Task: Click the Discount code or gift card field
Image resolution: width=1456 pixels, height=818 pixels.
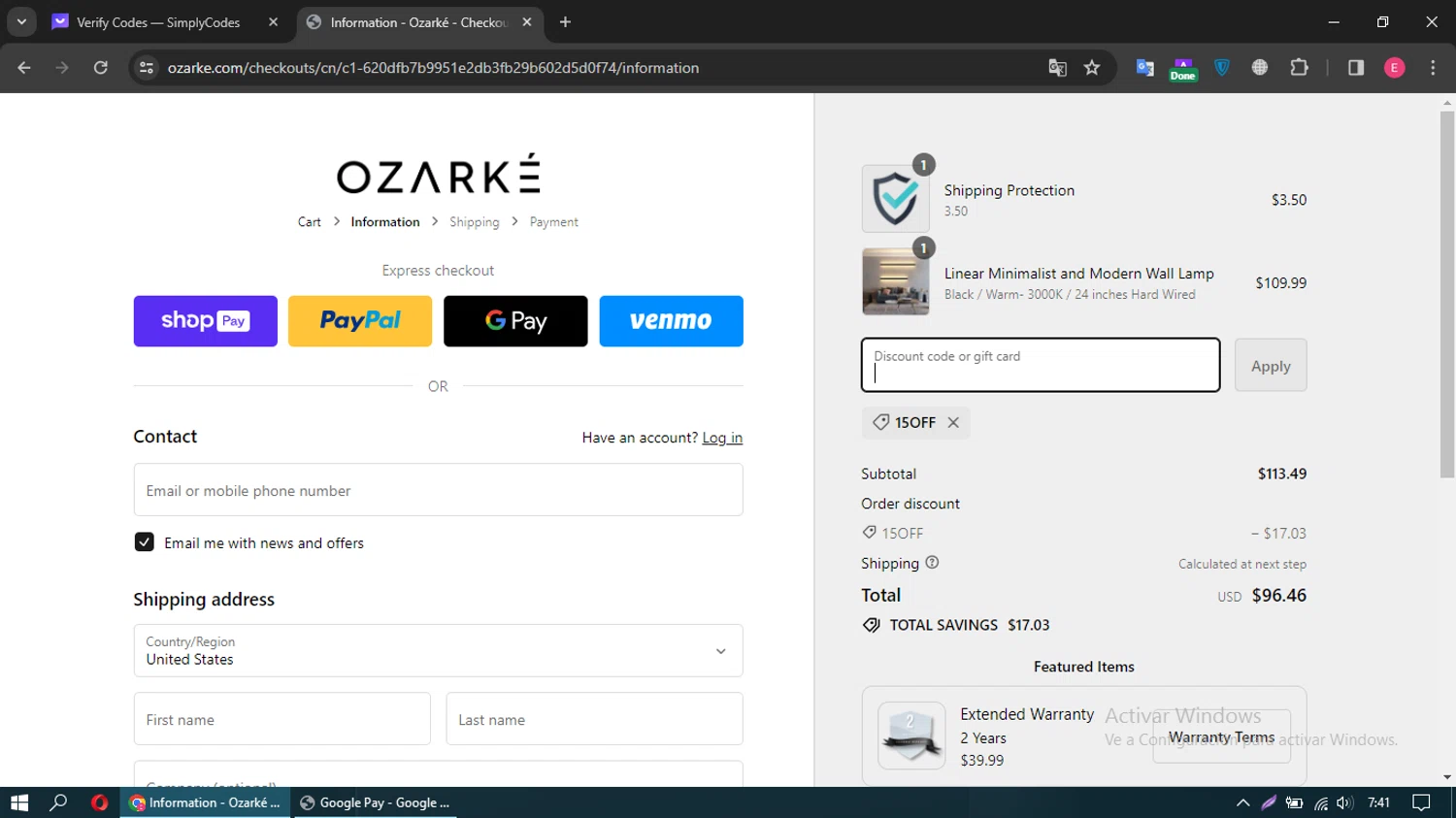Action: [1041, 366]
